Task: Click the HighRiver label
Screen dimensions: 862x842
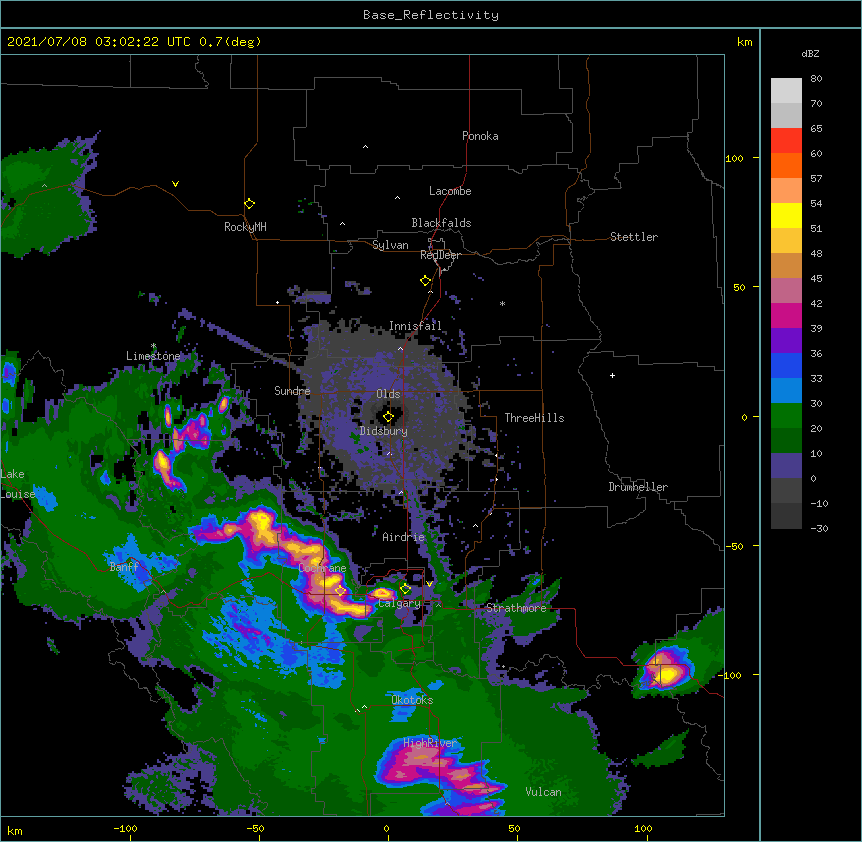Action: click(x=430, y=743)
